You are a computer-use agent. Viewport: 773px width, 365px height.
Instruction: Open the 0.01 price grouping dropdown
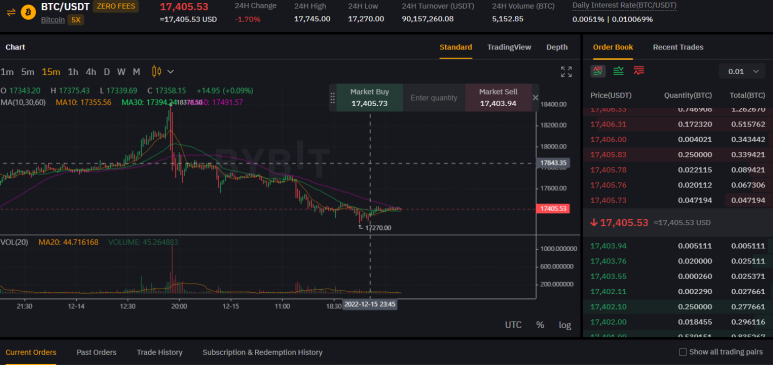coord(742,72)
